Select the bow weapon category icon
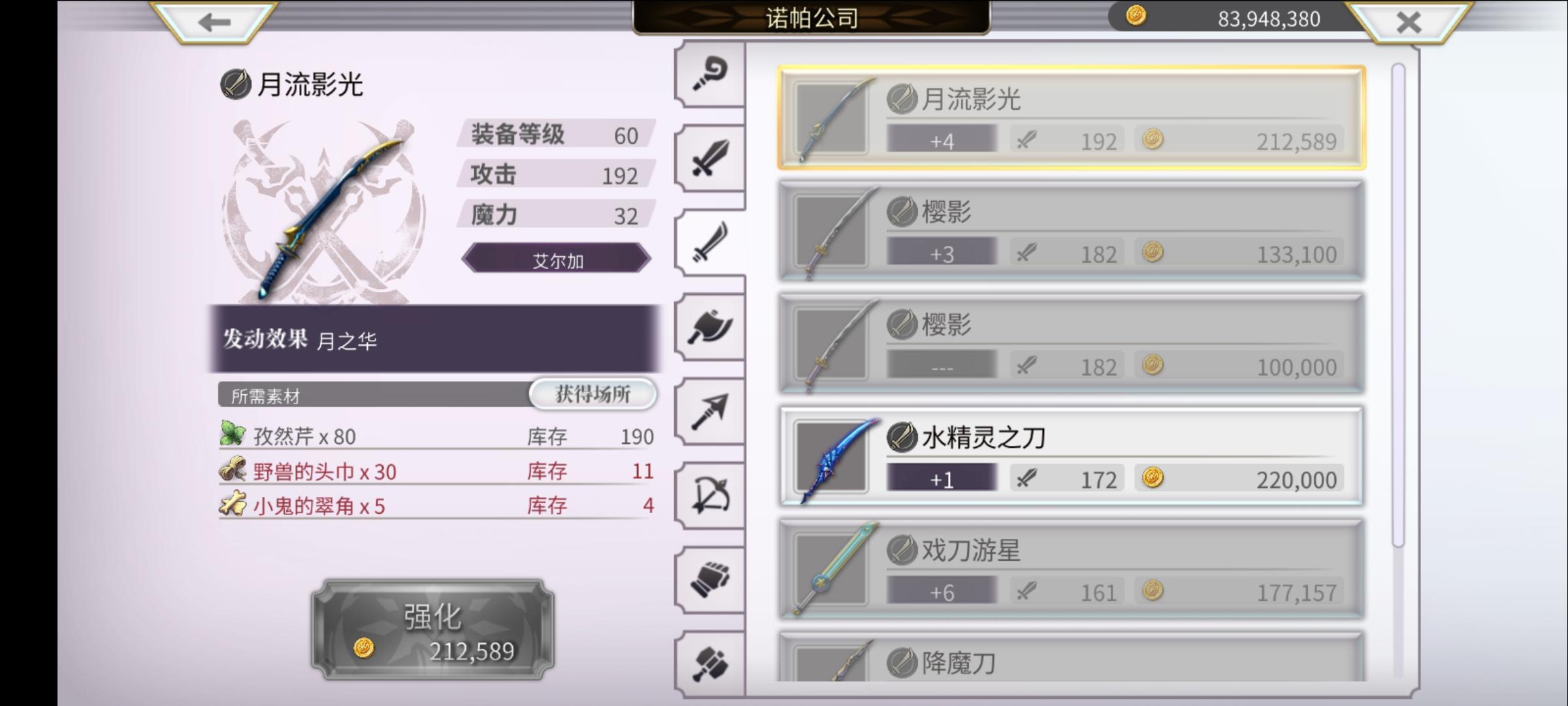 pos(710,496)
